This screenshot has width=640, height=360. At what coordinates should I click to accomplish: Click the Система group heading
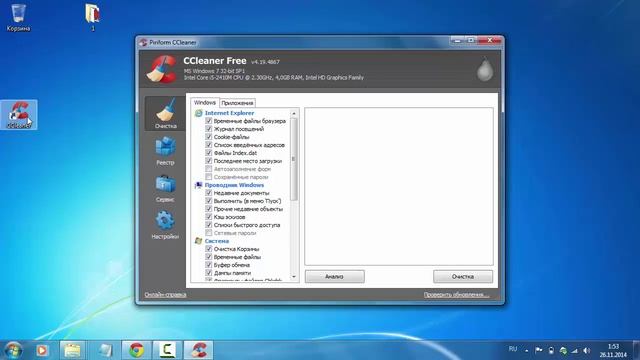click(x=217, y=241)
